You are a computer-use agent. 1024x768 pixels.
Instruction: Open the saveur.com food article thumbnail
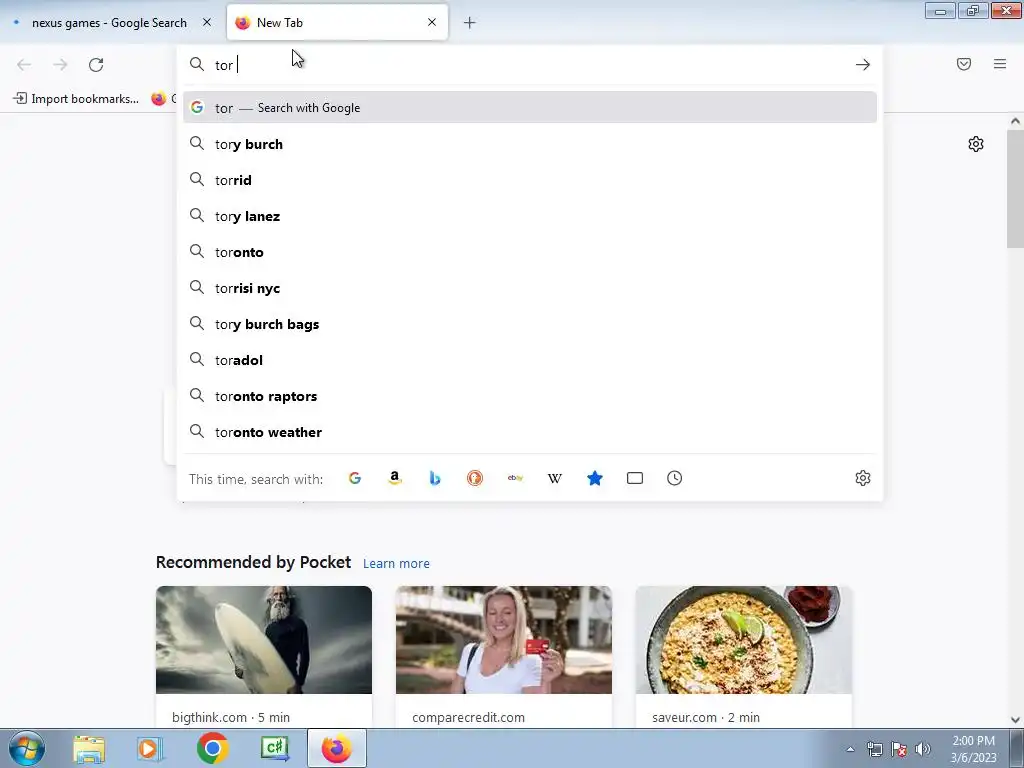pos(744,639)
